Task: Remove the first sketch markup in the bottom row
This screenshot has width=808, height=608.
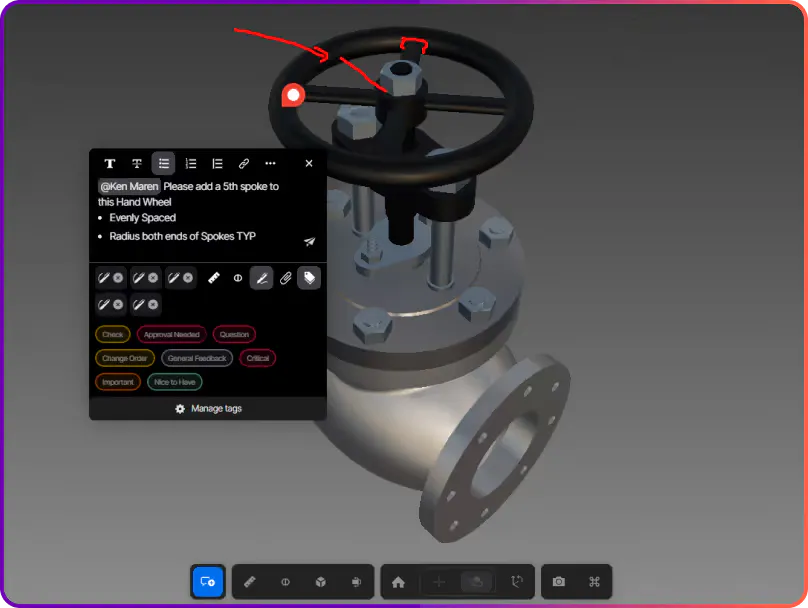Action: point(118,305)
